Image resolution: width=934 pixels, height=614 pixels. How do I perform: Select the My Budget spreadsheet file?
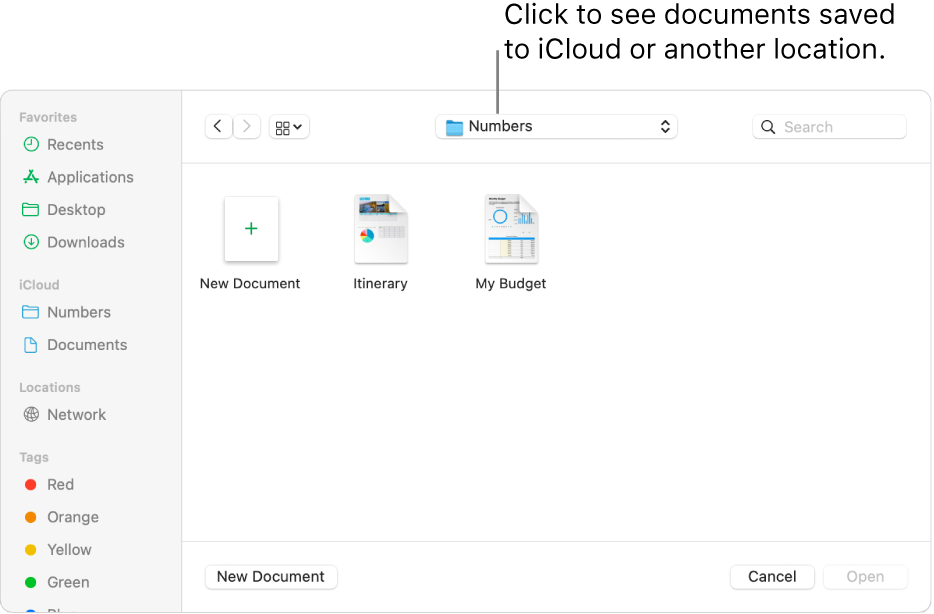[x=511, y=230]
